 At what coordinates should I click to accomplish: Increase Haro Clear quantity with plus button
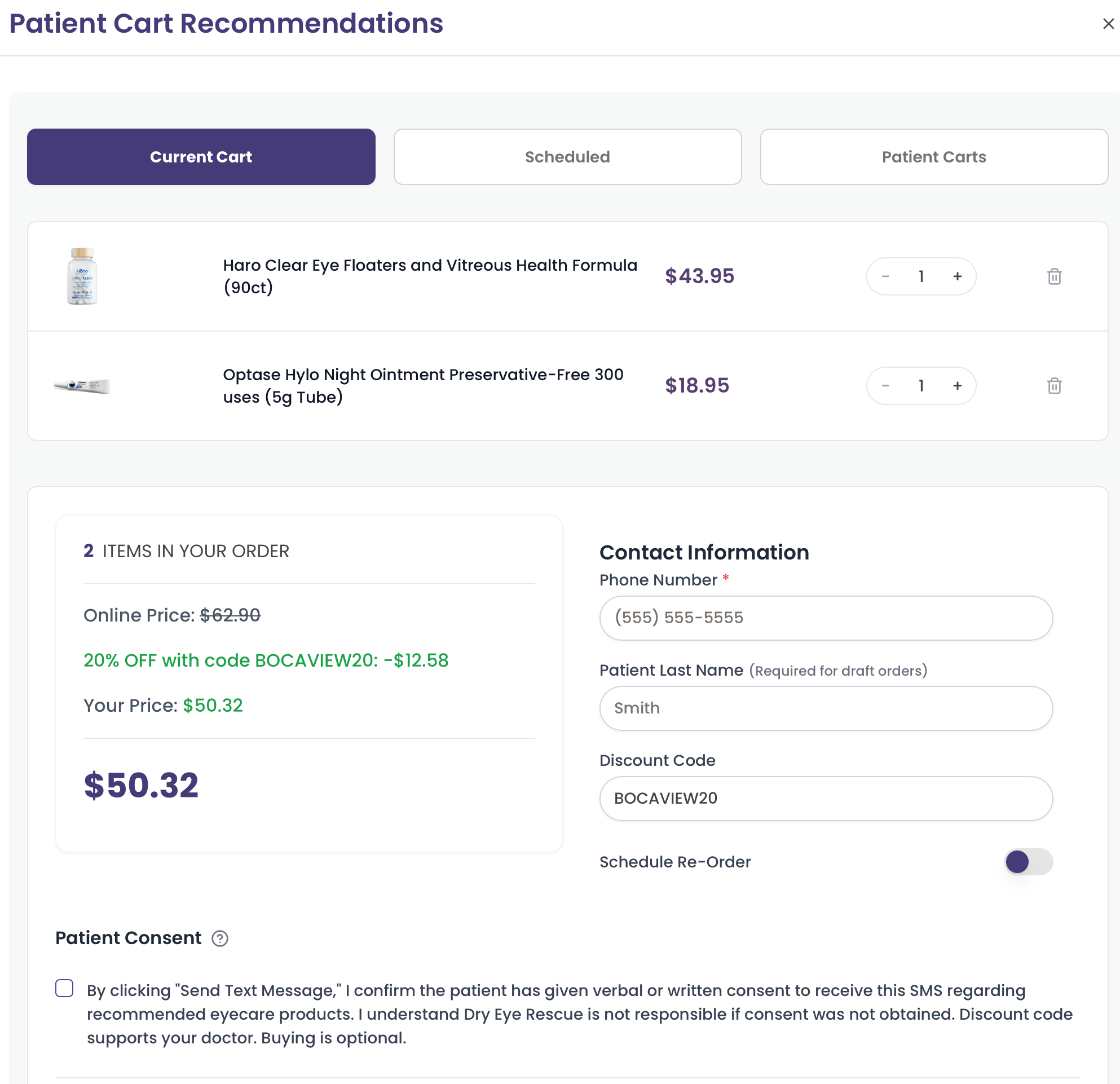(957, 276)
